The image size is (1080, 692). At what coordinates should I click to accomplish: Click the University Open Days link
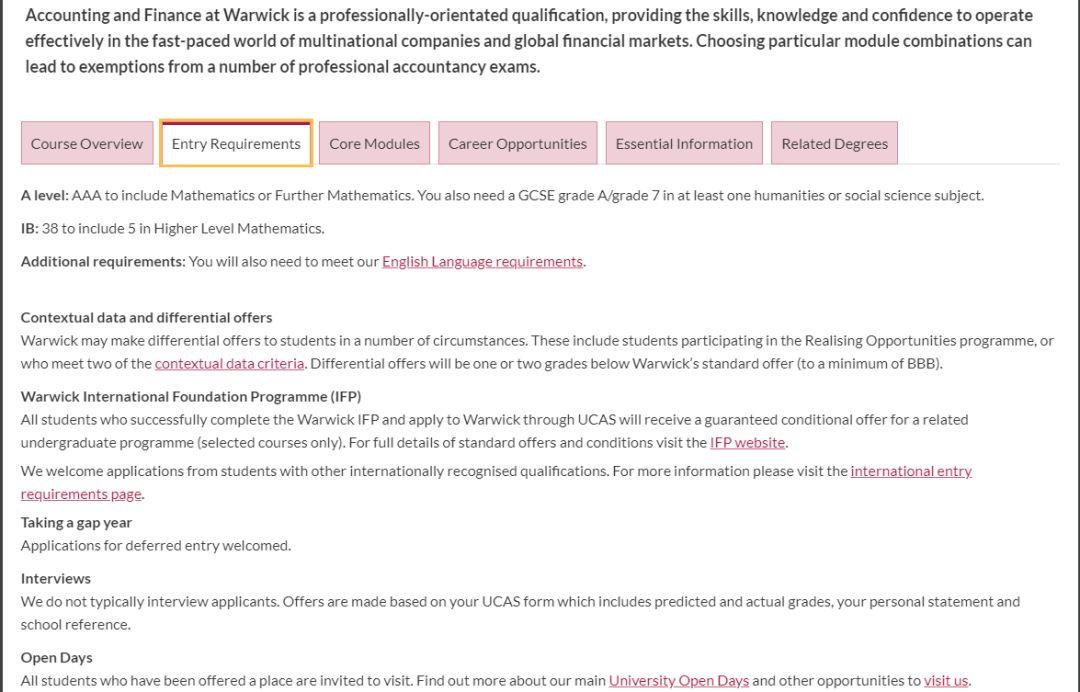[x=678, y=680]
